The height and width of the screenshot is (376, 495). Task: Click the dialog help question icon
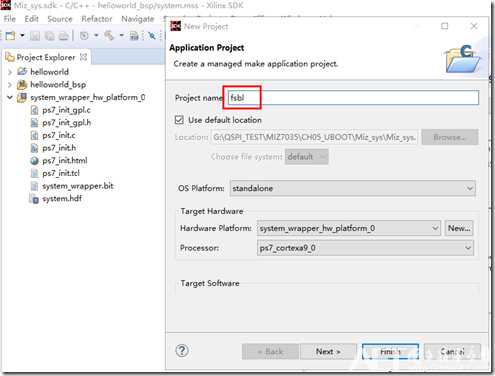coord(182,351)
